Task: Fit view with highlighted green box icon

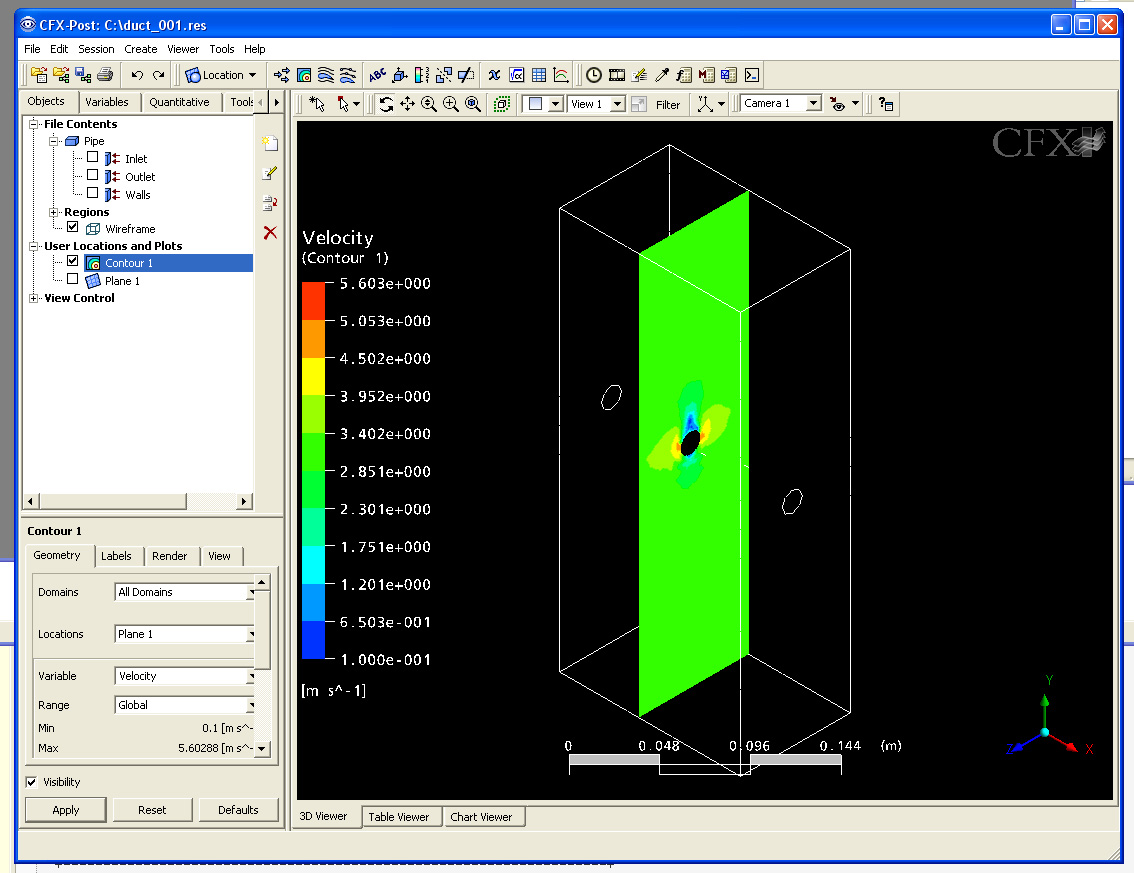Action: (502, 104)
